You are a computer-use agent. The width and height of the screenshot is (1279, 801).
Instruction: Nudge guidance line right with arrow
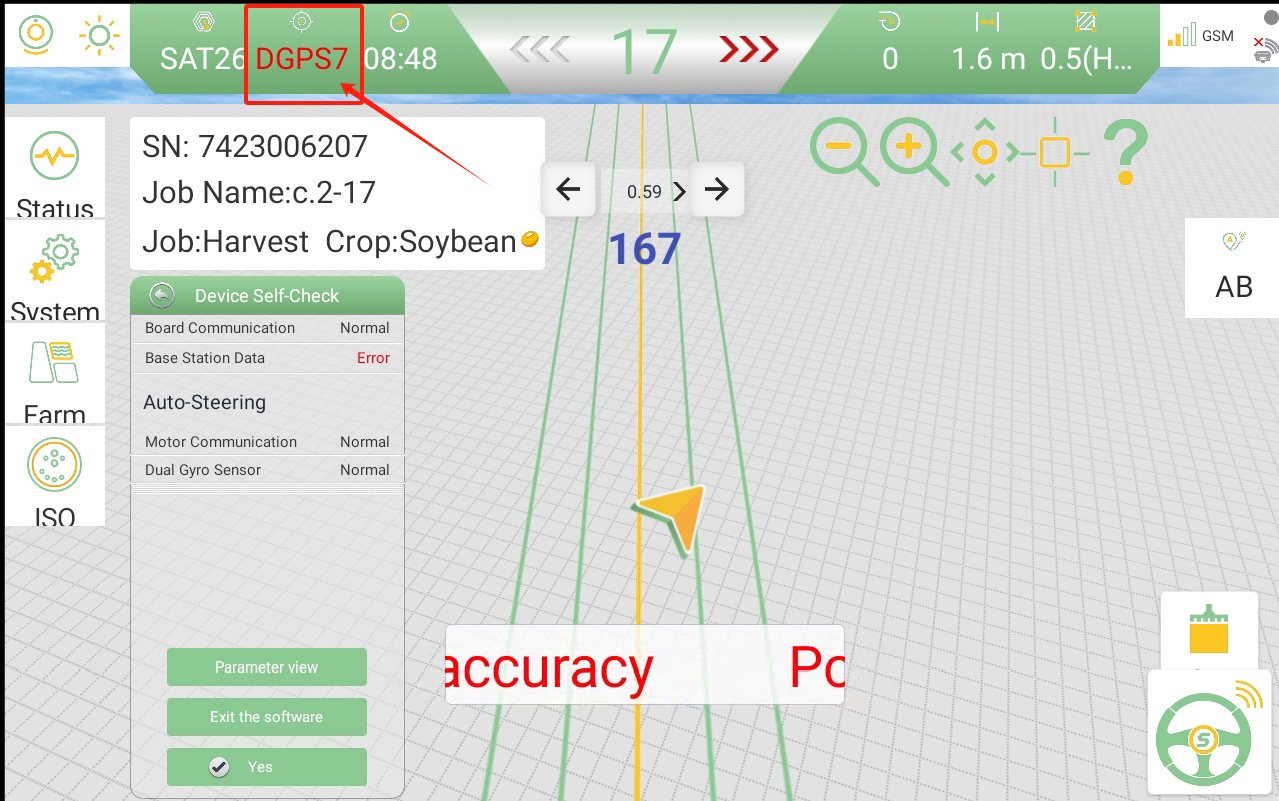[717, 189]
